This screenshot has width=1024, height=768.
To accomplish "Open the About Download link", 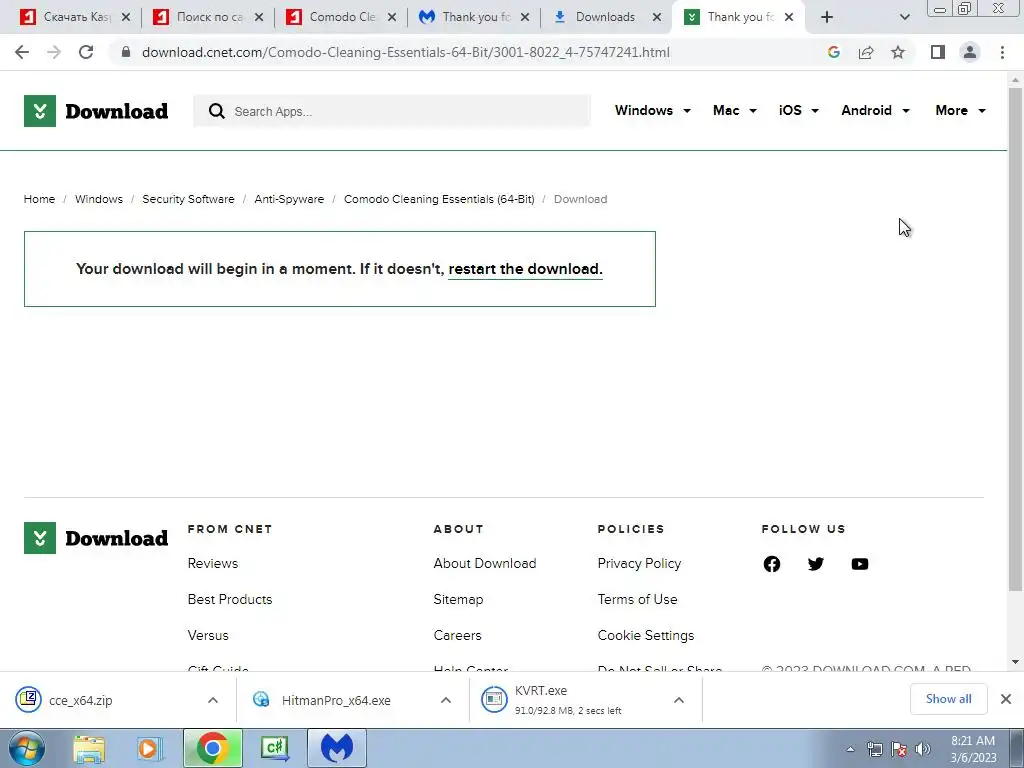I will (485, 564).
